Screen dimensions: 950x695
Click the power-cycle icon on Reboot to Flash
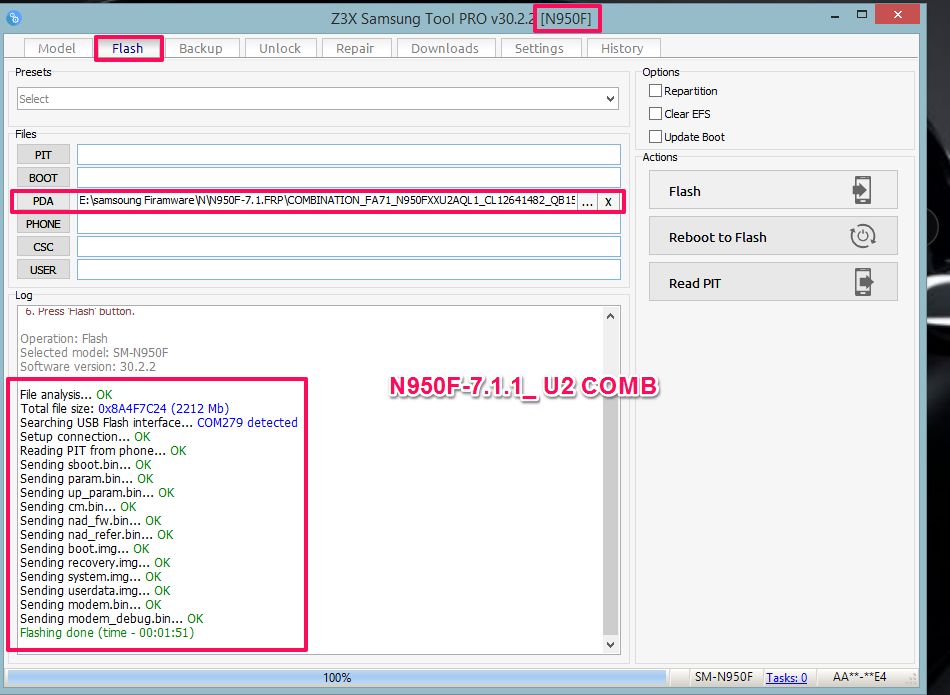coord(863,236)
